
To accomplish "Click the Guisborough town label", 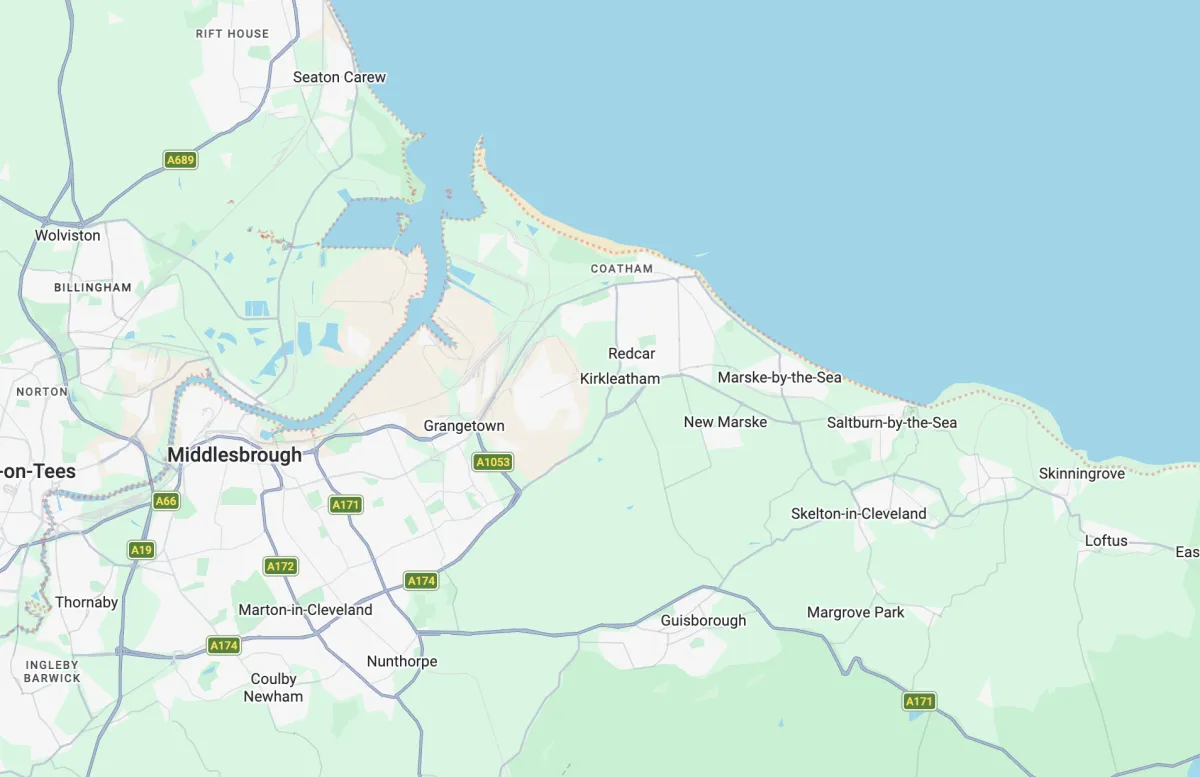I will (703, 621).
